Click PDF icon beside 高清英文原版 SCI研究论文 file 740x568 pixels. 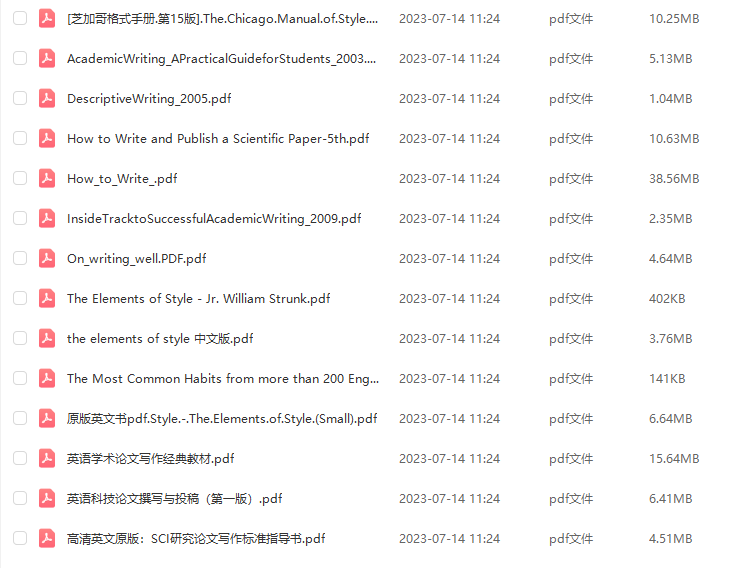pyautogui.click(x=47, y=538)
